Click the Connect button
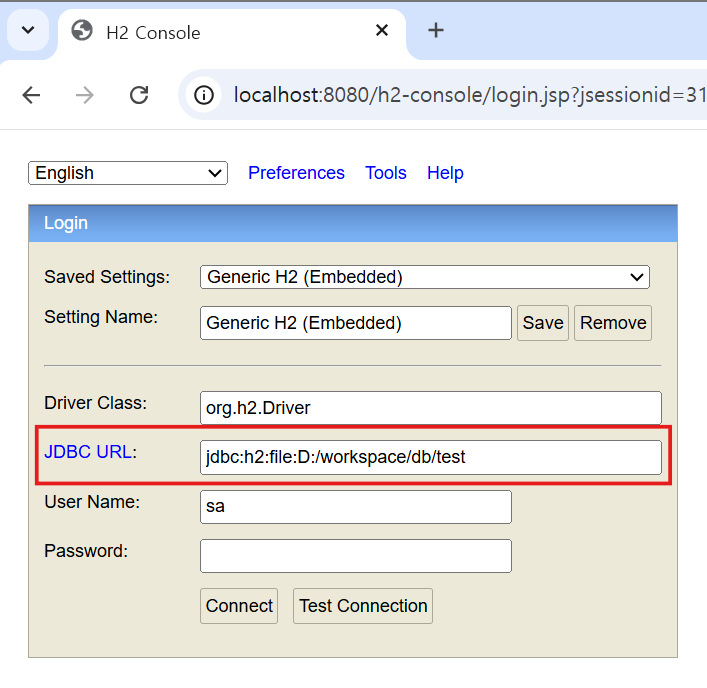707x688 pixels. [x=239, y=606]
